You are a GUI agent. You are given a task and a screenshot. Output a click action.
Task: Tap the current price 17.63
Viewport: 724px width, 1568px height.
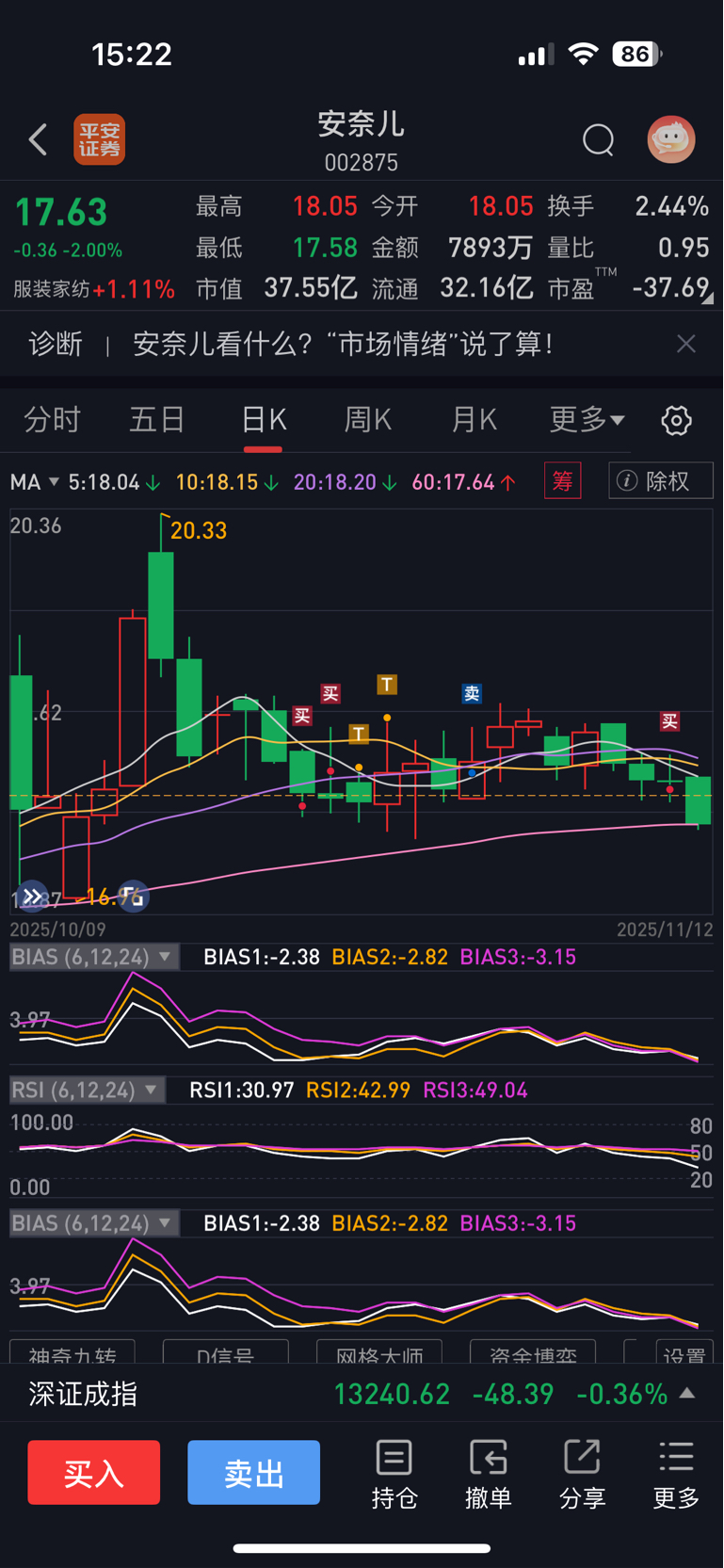tap(61, 212)
